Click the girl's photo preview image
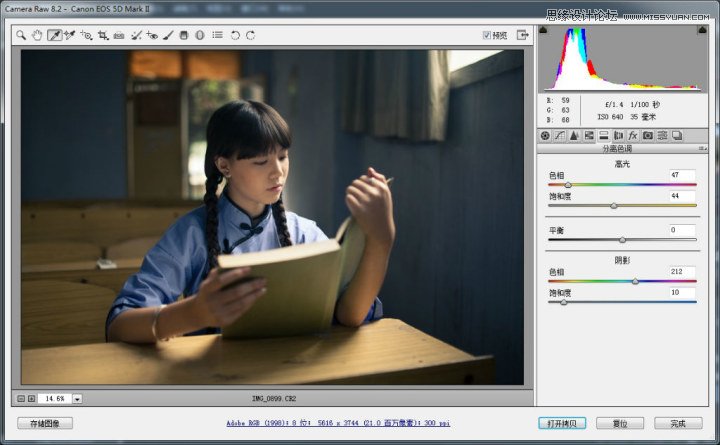 (x=272, y=217)
